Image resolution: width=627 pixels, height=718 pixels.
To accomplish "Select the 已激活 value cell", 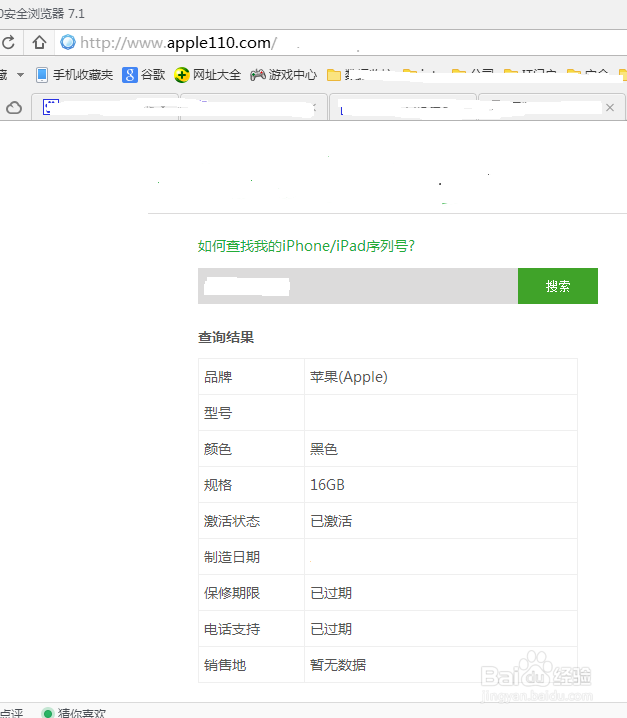I will [441, 521].
